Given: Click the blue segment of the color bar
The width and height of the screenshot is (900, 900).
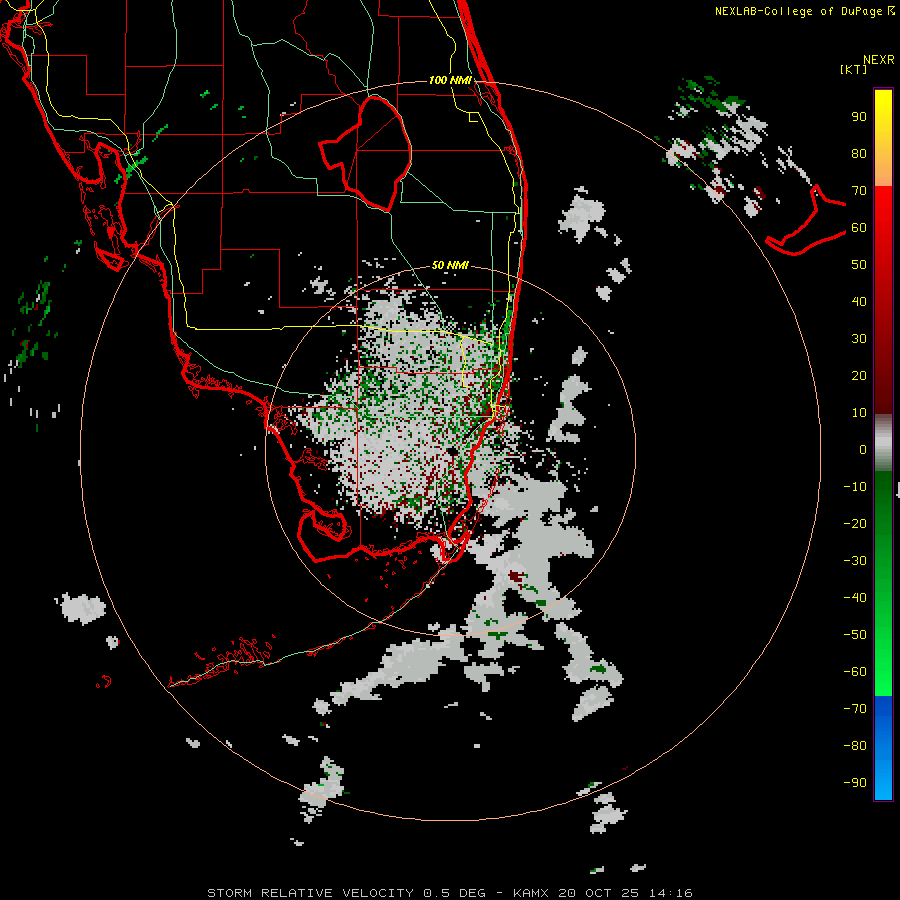Looking at the screenshot, I should click(x=883, y=748).
